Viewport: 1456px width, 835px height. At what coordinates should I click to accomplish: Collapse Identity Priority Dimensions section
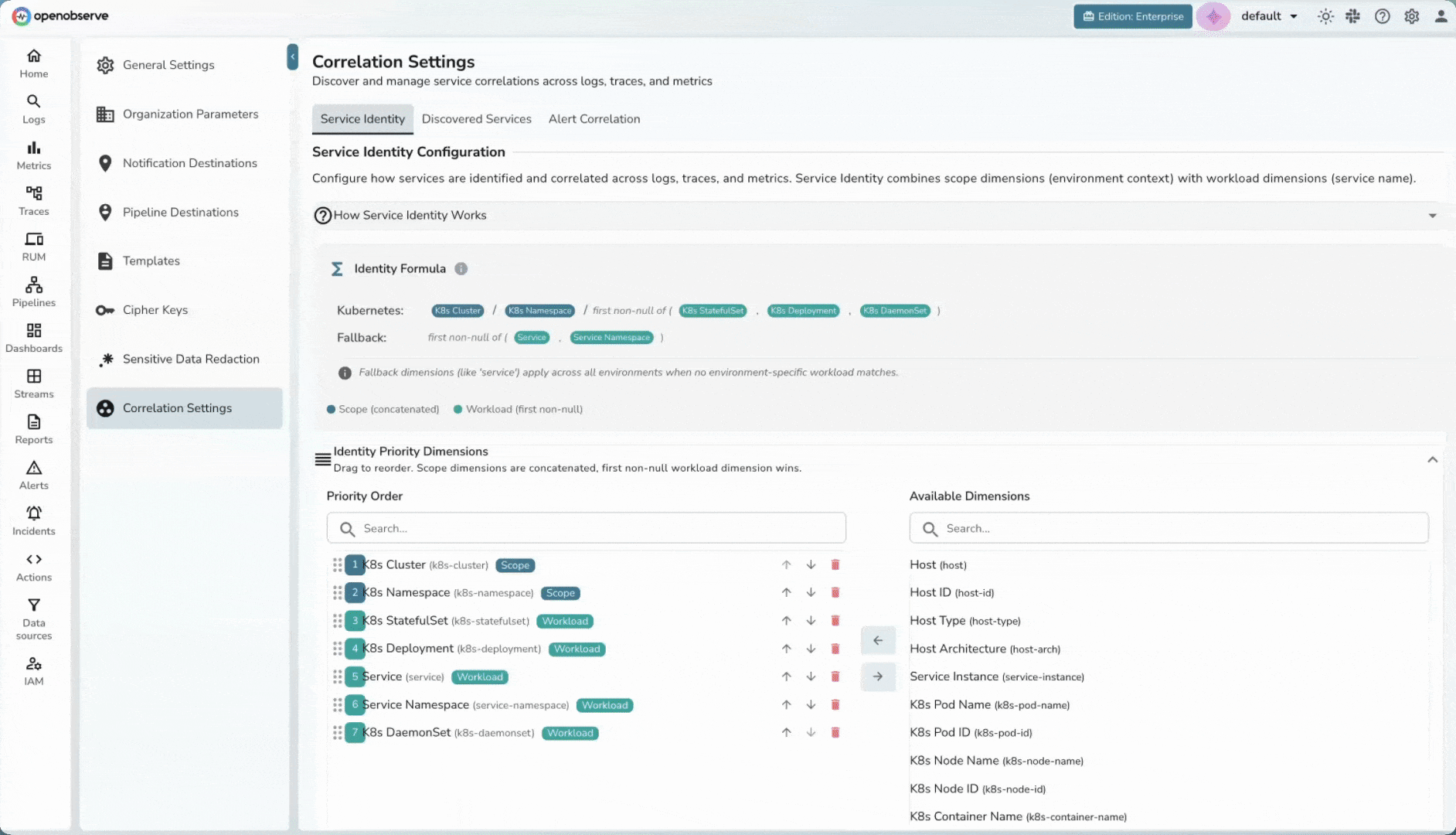tap(1431, 459)
